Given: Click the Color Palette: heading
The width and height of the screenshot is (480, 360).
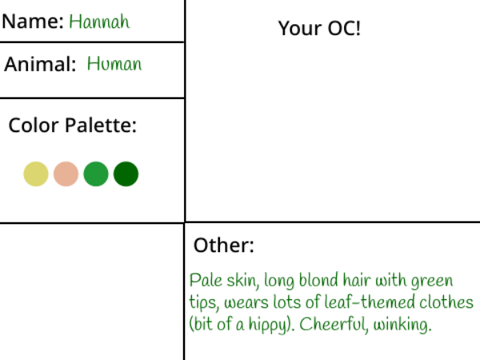Looking at the screenshot, I should (x=73, y=125).
